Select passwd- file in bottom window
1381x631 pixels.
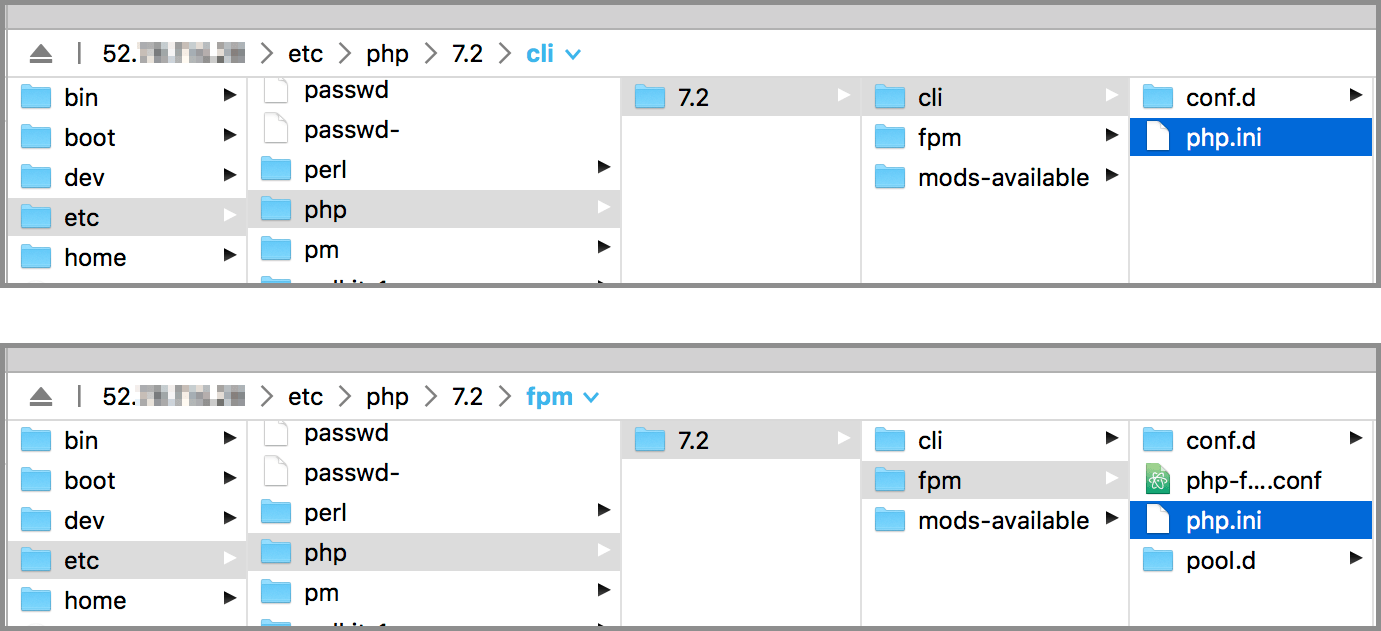point(434,472)
